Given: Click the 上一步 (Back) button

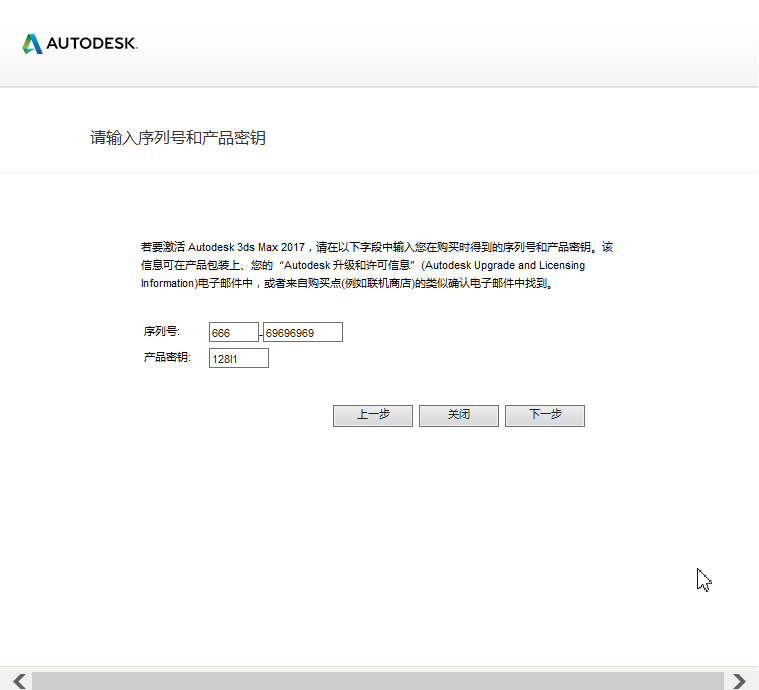Looking at the screenshot, I should pyautogui.click(x=373, y=415).
